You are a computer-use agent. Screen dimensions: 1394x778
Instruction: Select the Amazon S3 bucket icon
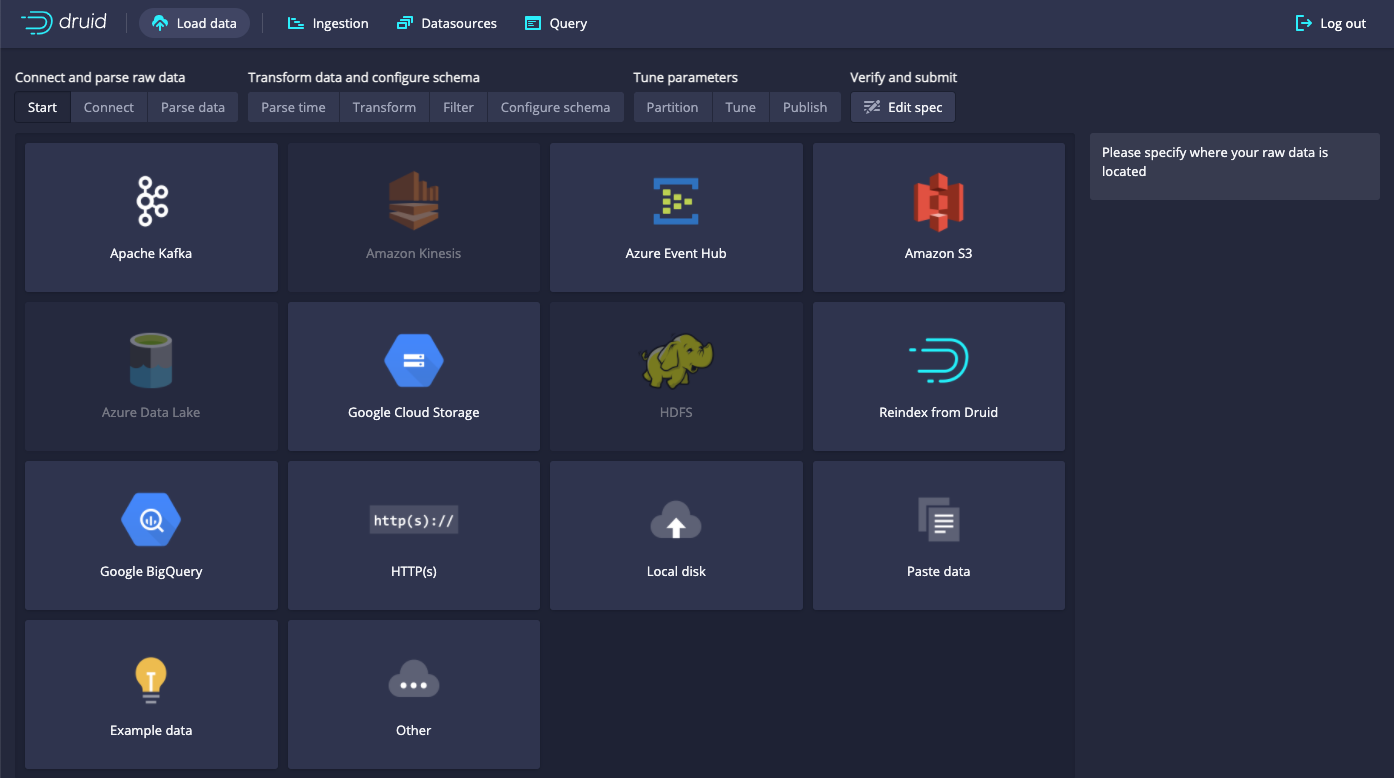(x=938, y=201)
